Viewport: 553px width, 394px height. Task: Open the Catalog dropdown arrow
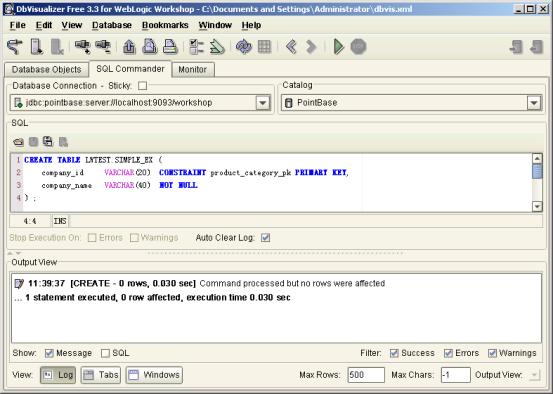pos(534,103)
